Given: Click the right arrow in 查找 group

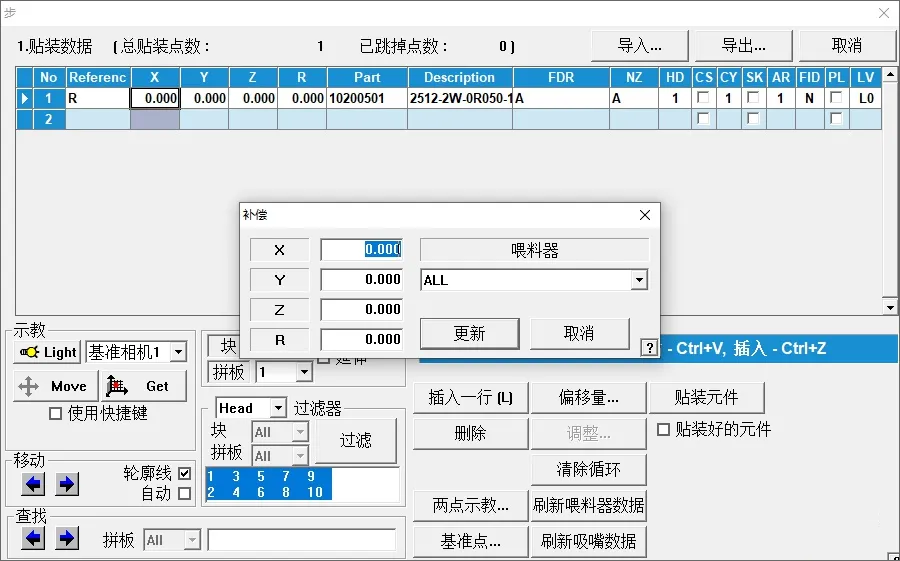Looking at the screenshot, I should tap(66, 539).
